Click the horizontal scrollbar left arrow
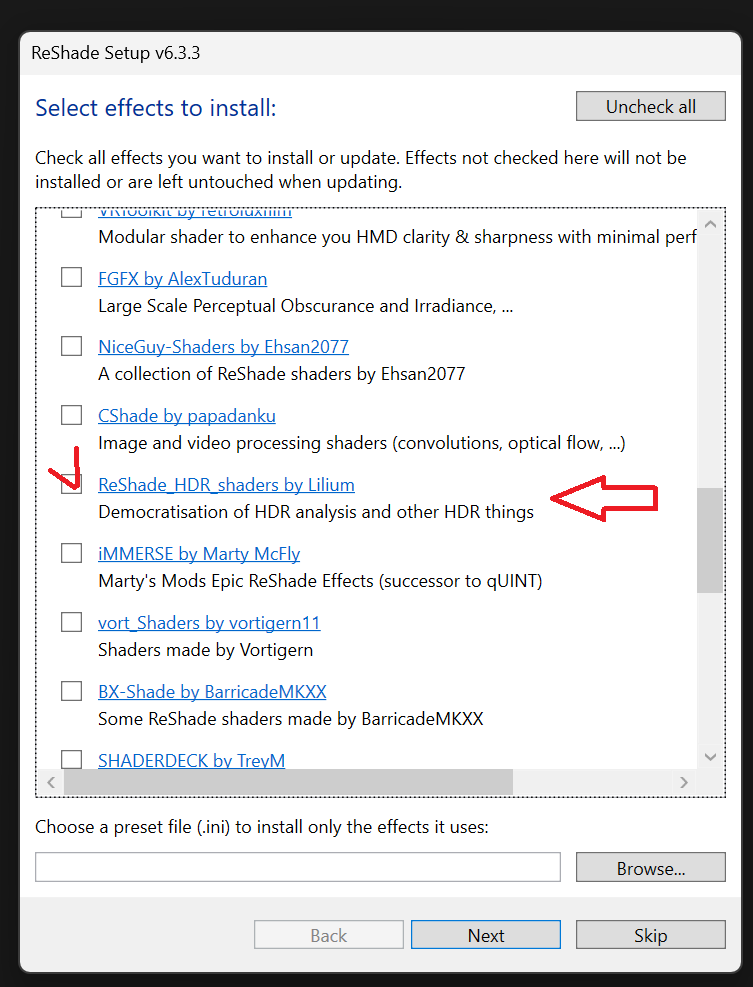Viewport: 753px width, 987px height. click(x=51, y=782)
